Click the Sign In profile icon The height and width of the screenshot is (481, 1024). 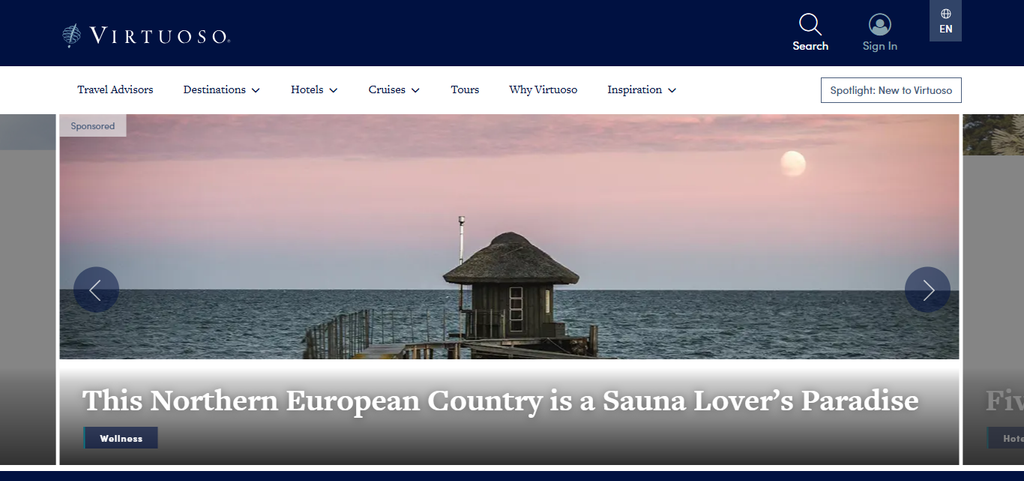[880, 25]
